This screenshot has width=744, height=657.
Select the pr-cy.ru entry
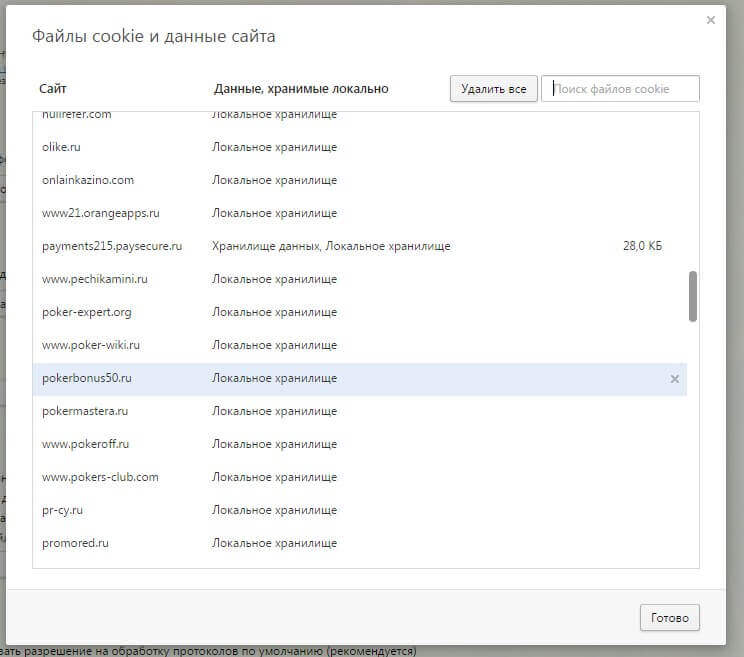[x=63, y=510]
